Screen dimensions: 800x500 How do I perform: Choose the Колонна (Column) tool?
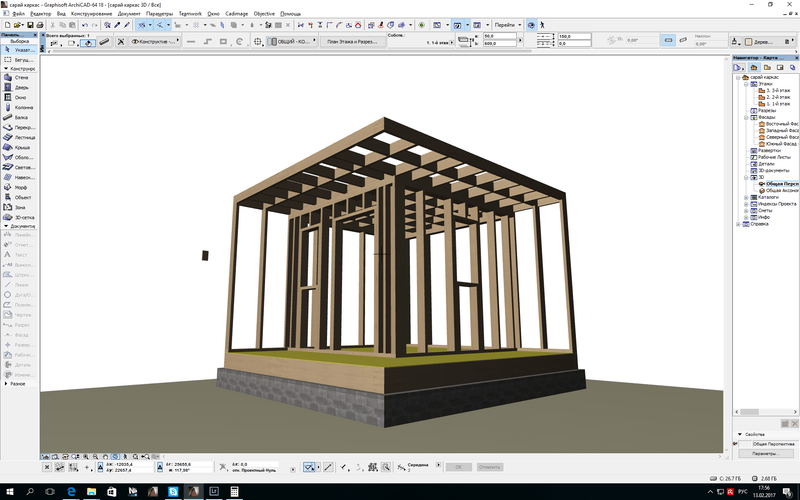20,106
